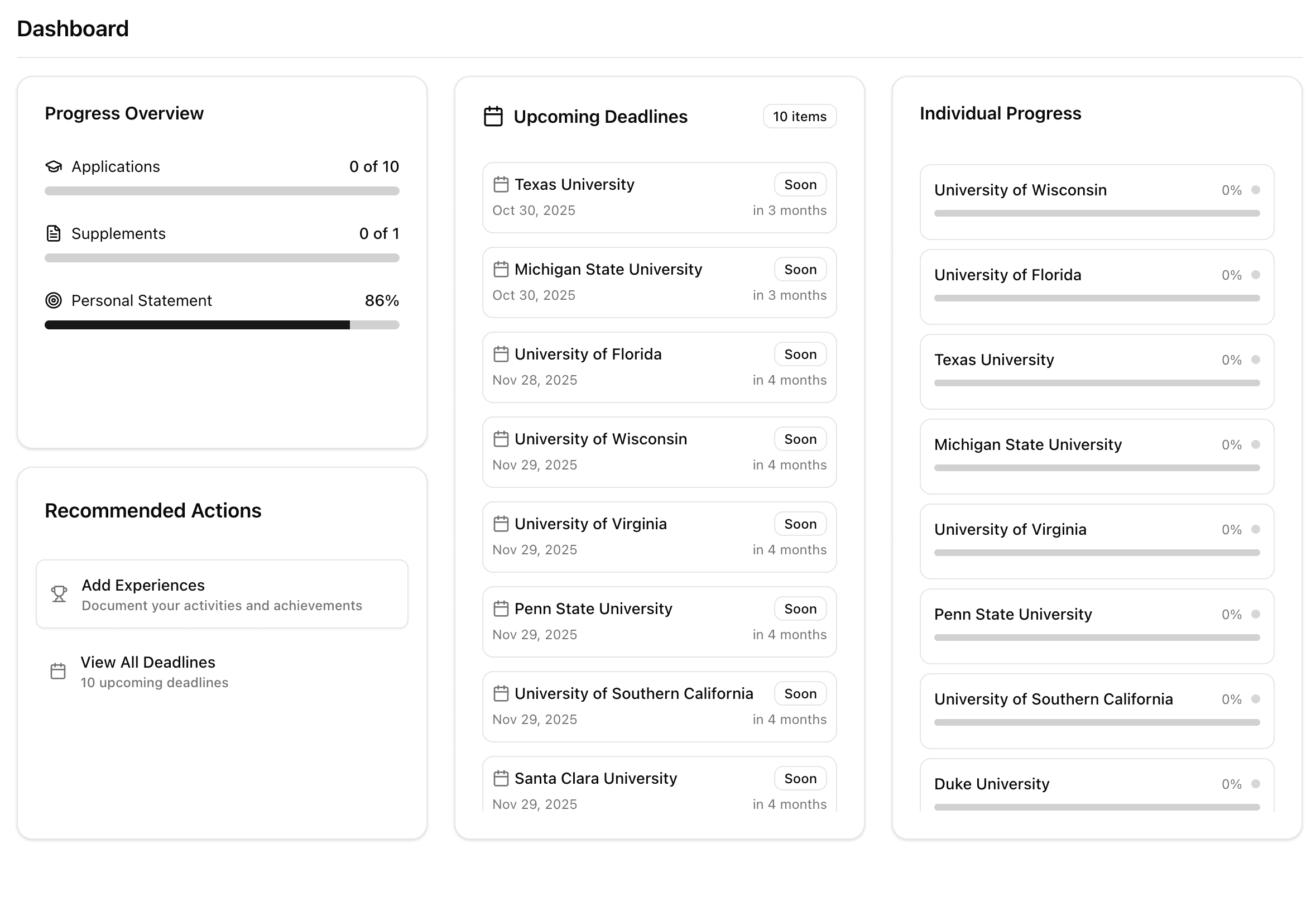Viewport: 1316px width, 901px height.
Task: Click calendar icon next to Texas University deadline
Action: (x=501, y=185)
